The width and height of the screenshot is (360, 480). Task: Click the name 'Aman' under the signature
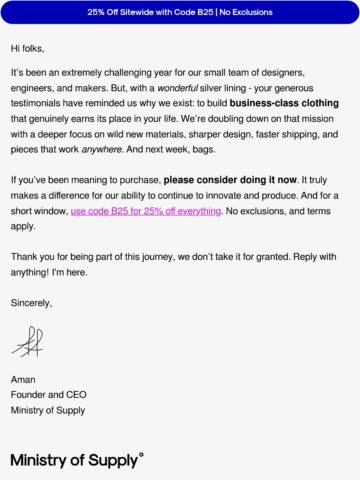pos(23,380)
